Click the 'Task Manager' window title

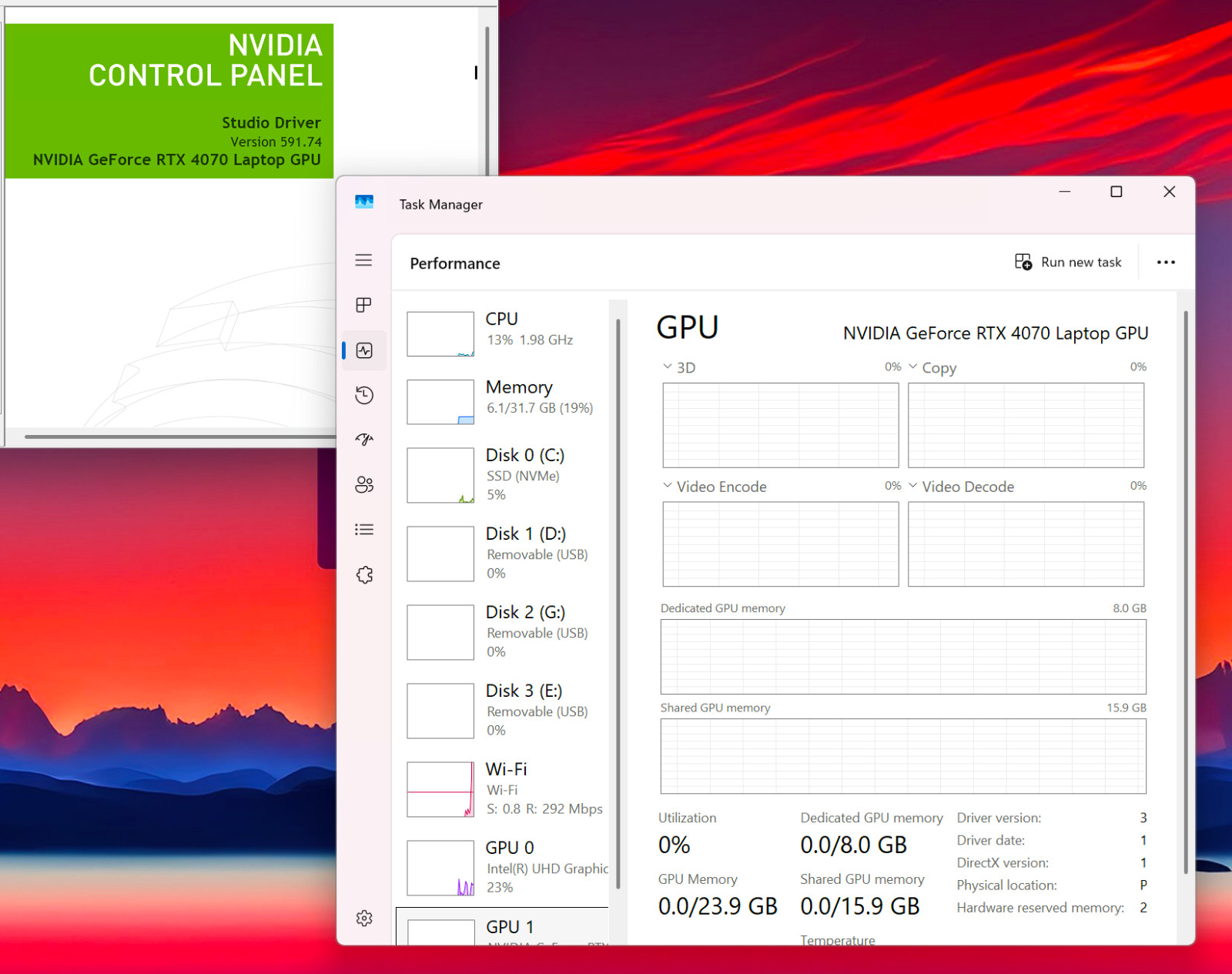(440, 204)
